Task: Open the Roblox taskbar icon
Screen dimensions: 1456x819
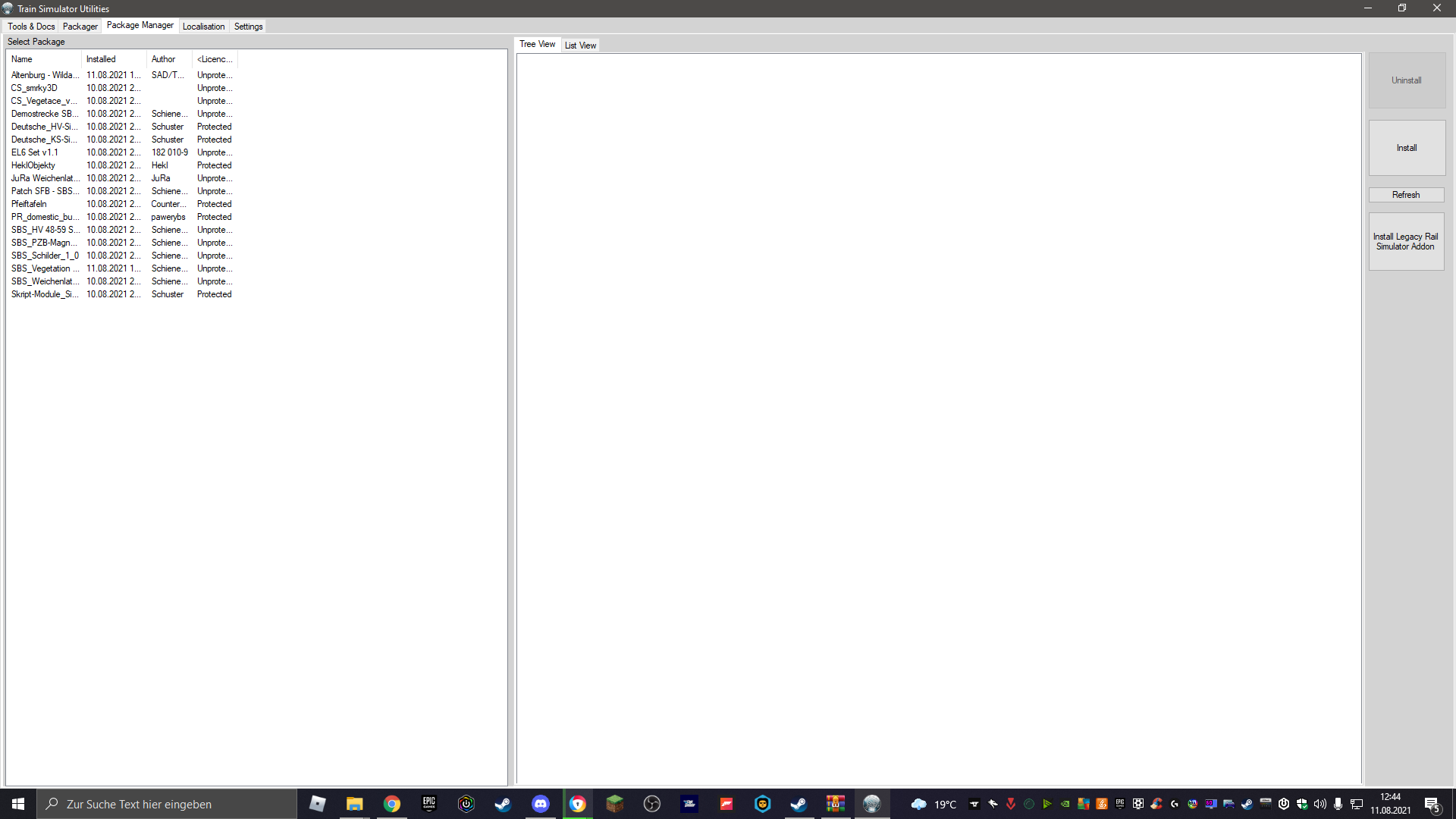Action: pyautogui.click(x=318, y=804)
